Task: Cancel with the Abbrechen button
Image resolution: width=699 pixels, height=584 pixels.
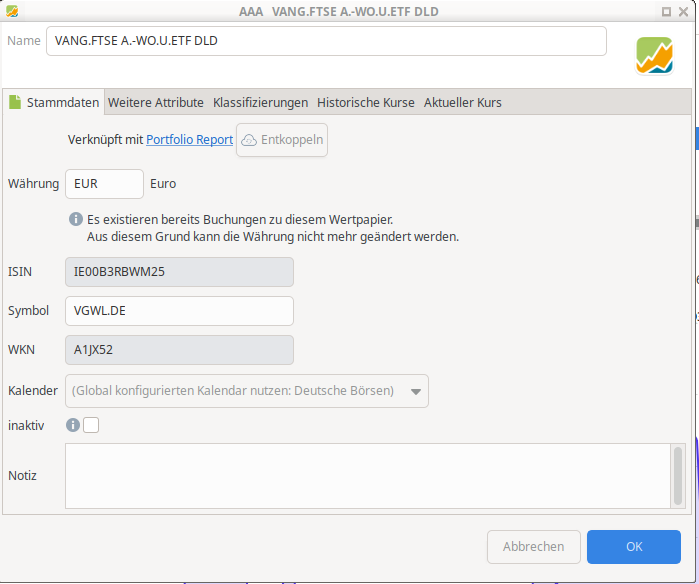Action: pos(534,547)
